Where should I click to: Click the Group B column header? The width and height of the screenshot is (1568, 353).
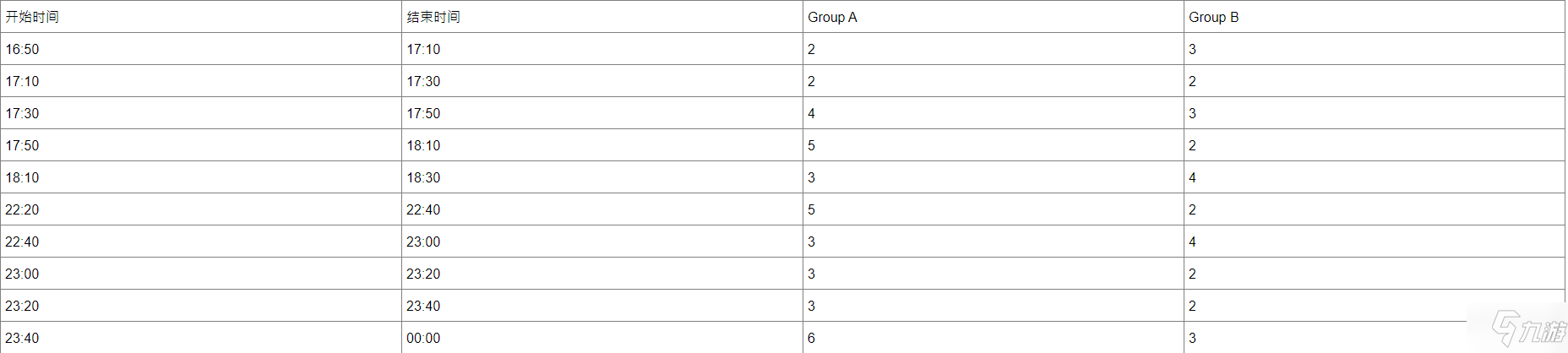[1375, 17]
